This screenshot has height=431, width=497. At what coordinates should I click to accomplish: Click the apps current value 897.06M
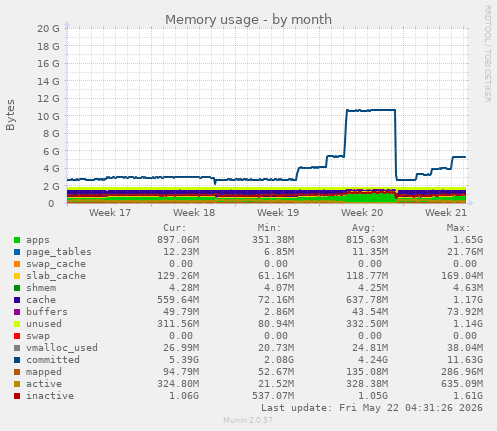click(178, 240)
